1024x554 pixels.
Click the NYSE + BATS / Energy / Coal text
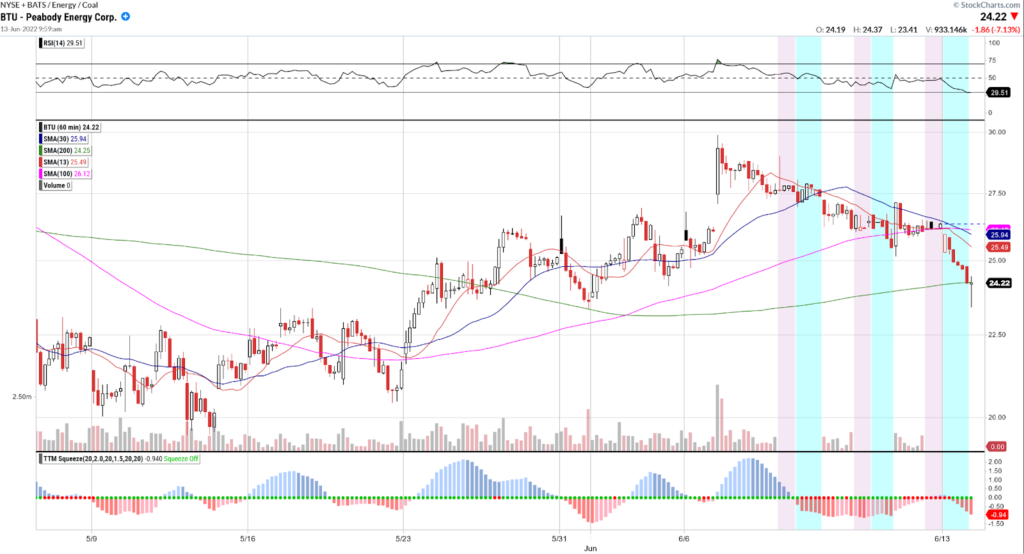pos(49,5)
